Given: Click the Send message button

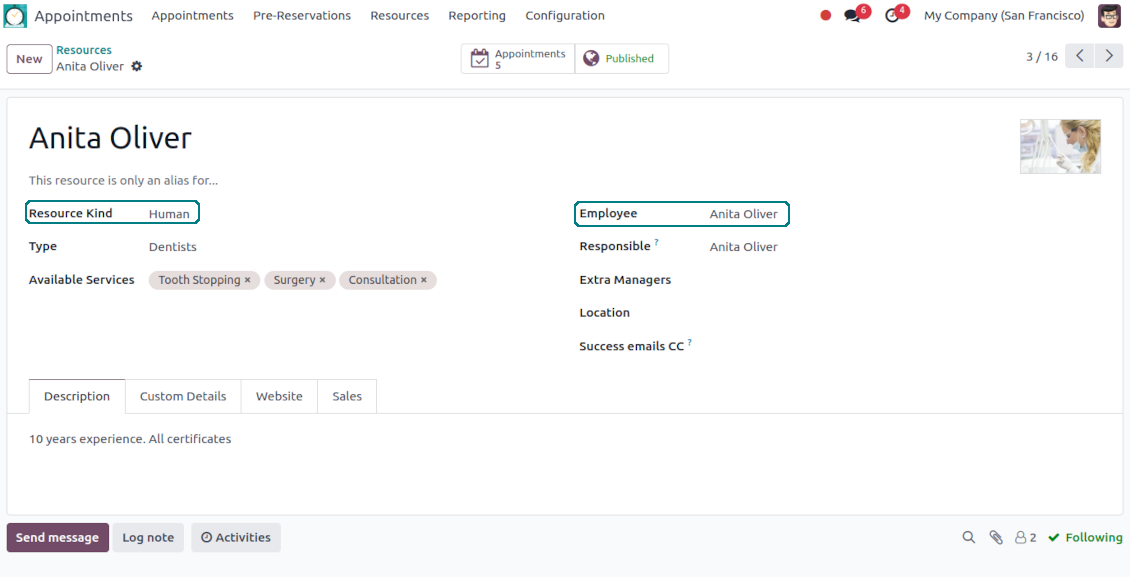Looking at the screenshot, I should point(57,538).
